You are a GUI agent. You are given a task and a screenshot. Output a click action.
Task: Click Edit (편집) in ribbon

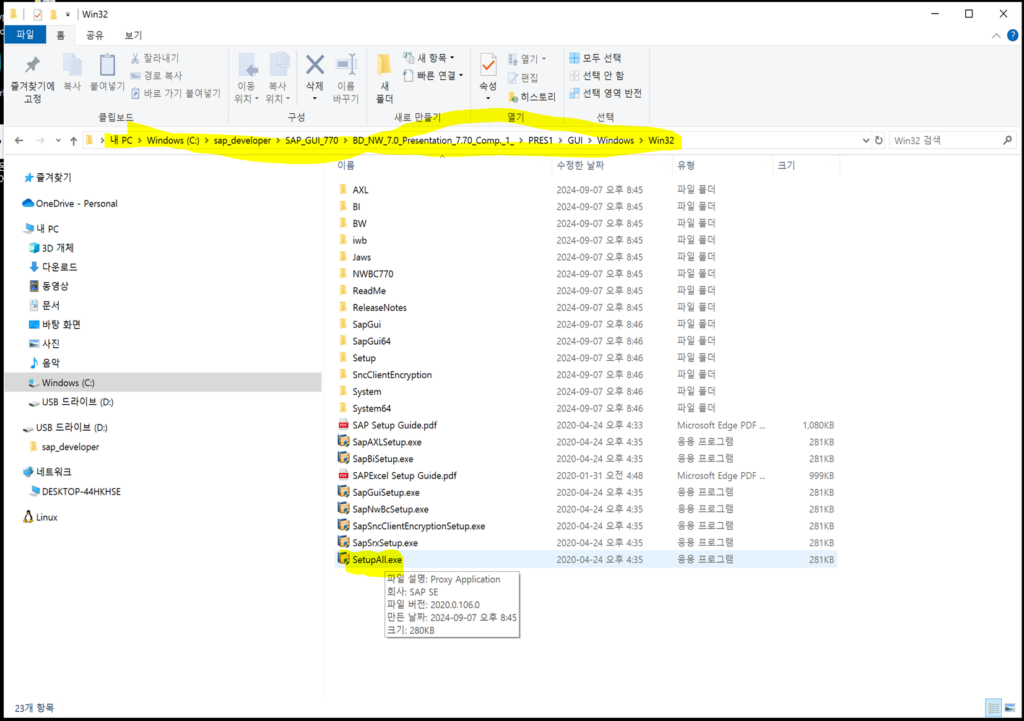[523, 78]
